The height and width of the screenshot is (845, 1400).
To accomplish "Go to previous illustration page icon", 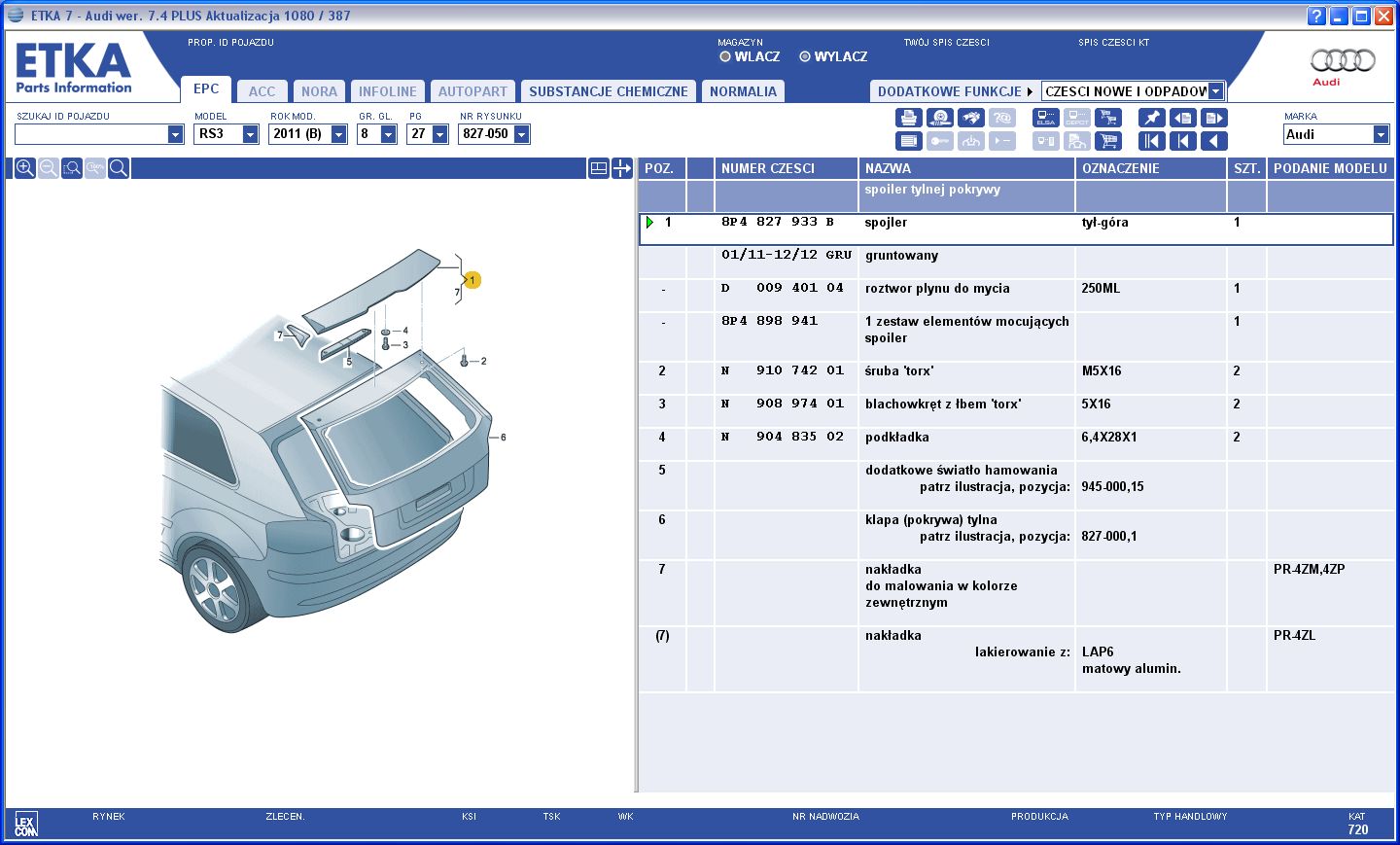I will pos(1183,118).
